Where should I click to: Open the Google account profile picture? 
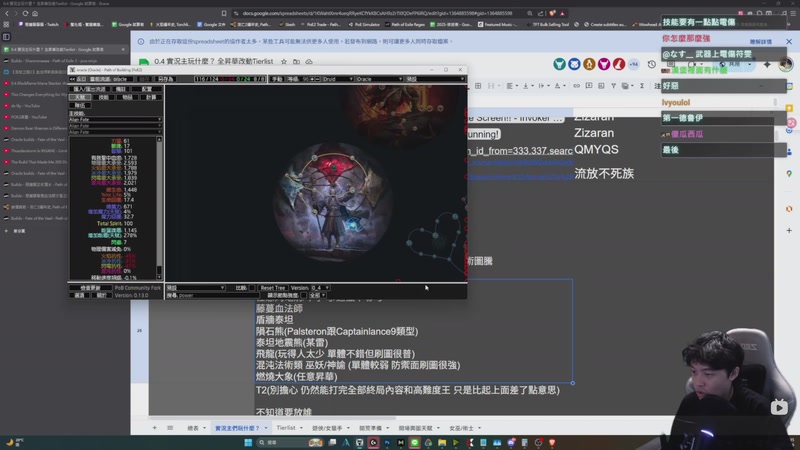click(x=786, y=64)
